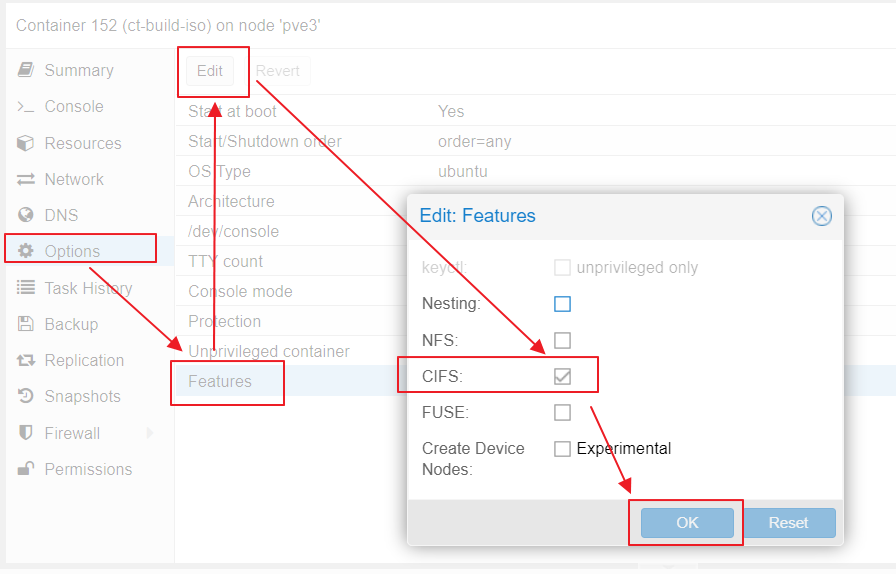
Task: Click the Permissions unlock icon
Action: [26, 469]
